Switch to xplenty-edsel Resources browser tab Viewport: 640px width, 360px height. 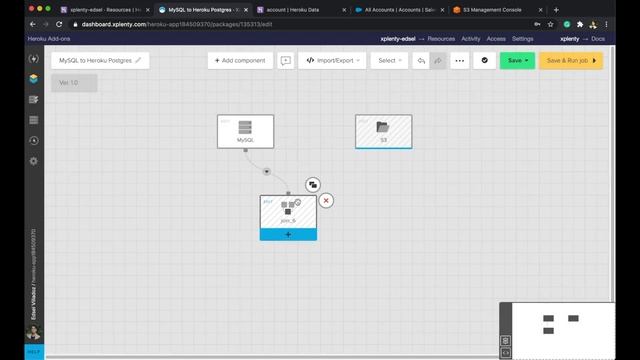pos(105,10)
